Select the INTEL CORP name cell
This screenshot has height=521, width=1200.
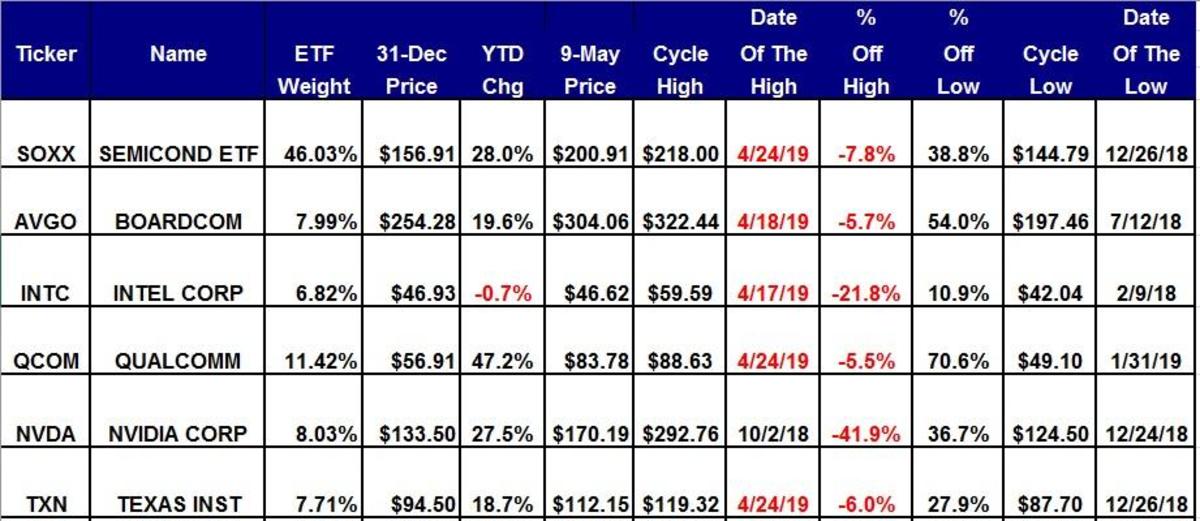[178, 293]
